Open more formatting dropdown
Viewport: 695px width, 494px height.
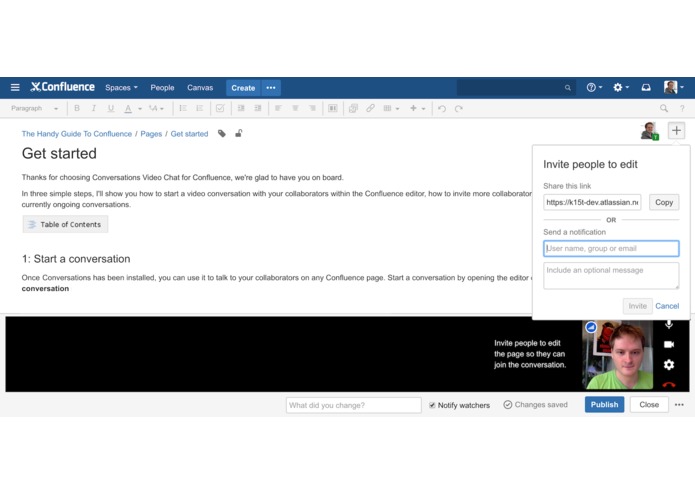tap(156, 108)
